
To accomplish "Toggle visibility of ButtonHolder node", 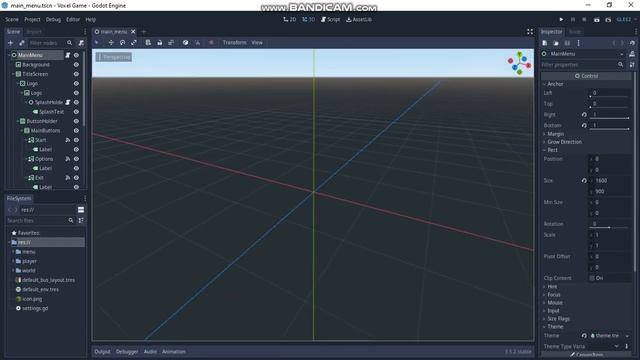I will point(76,121).
